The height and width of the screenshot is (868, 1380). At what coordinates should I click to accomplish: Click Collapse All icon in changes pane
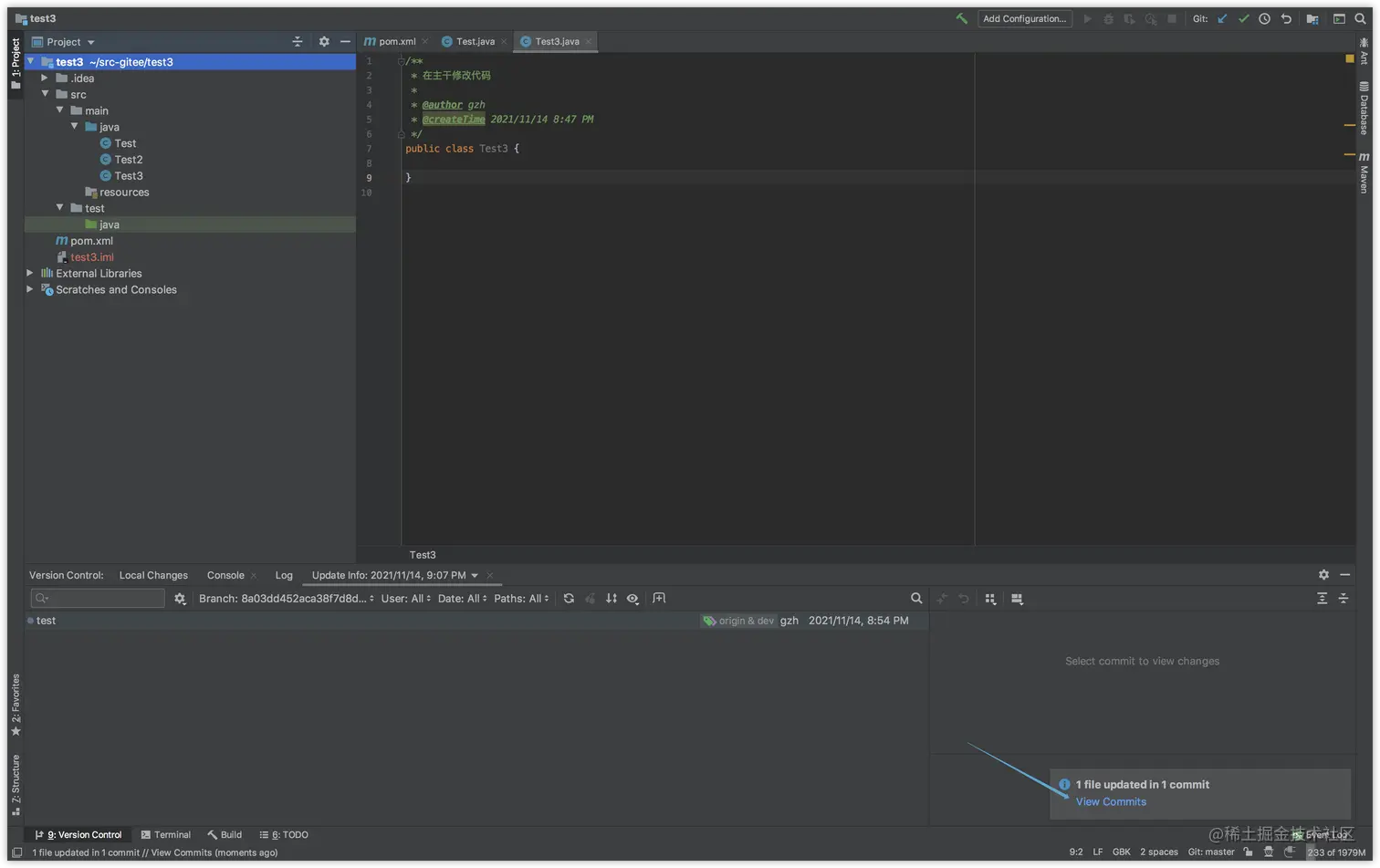click(1343, 599)
